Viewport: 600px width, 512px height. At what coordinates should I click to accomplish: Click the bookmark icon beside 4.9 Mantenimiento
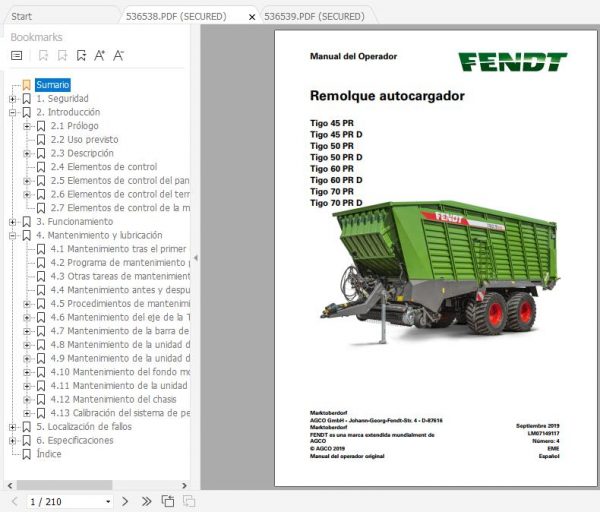point(41,359)
